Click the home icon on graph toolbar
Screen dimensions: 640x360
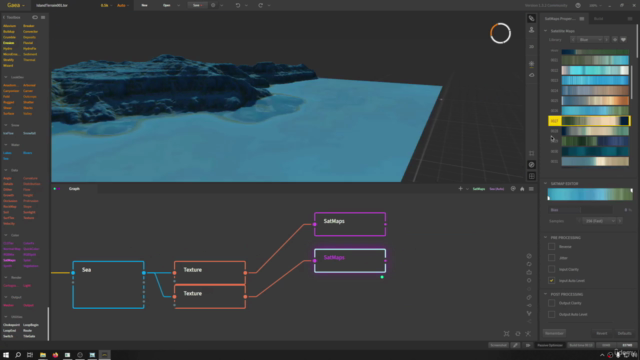(522, 189)
